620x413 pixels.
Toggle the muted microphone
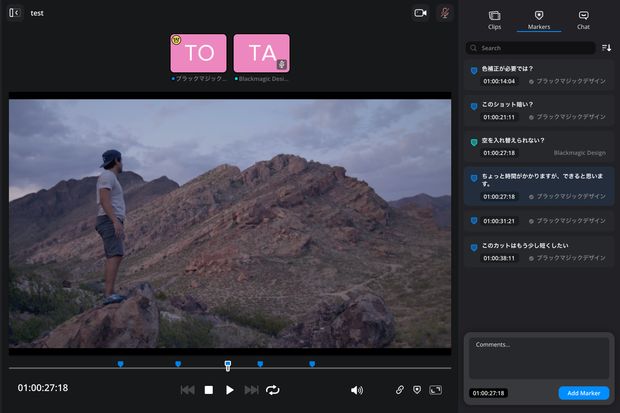pos(445,13)
